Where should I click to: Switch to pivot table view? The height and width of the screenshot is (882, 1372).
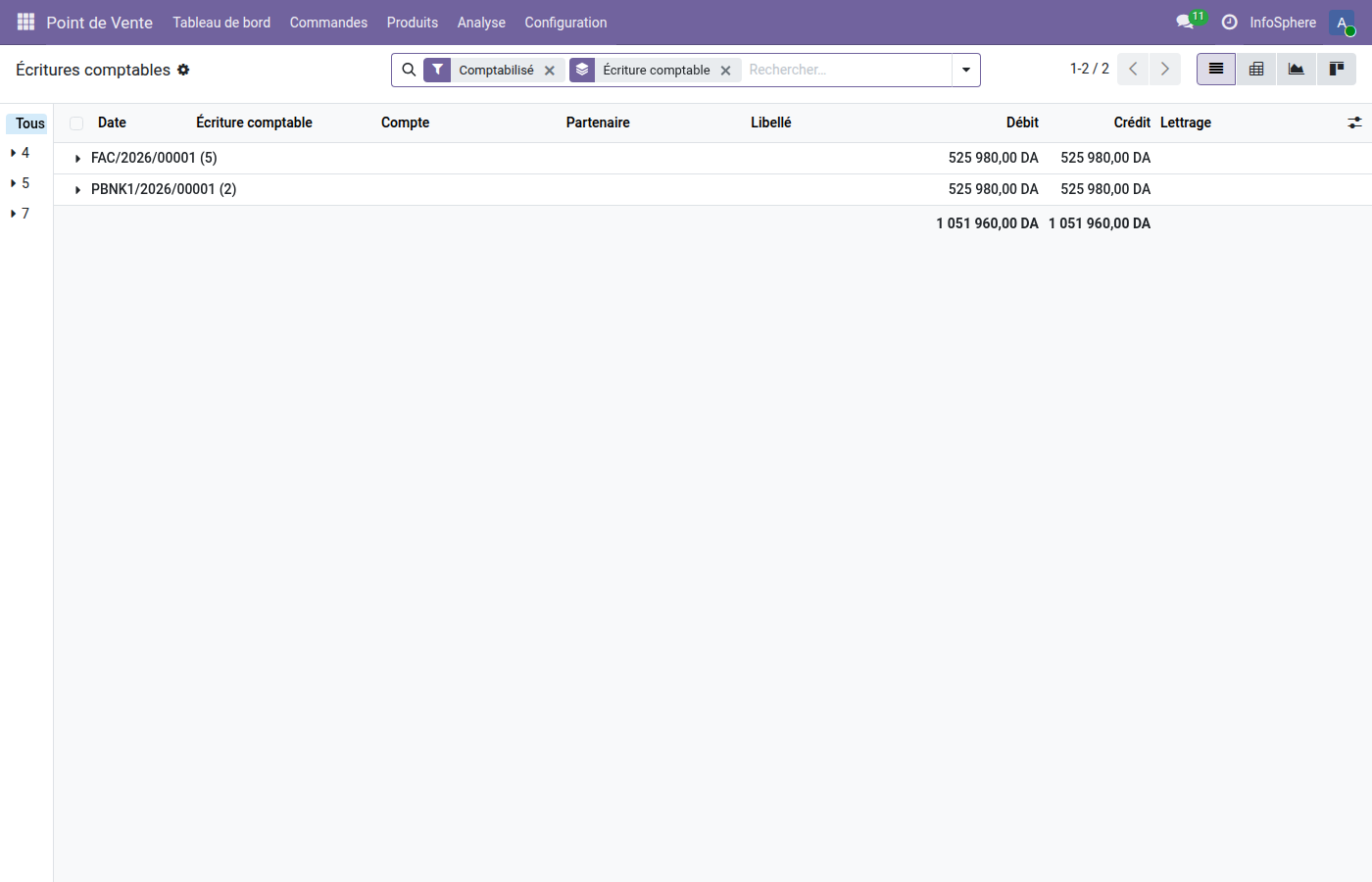tap(1256, 70)
